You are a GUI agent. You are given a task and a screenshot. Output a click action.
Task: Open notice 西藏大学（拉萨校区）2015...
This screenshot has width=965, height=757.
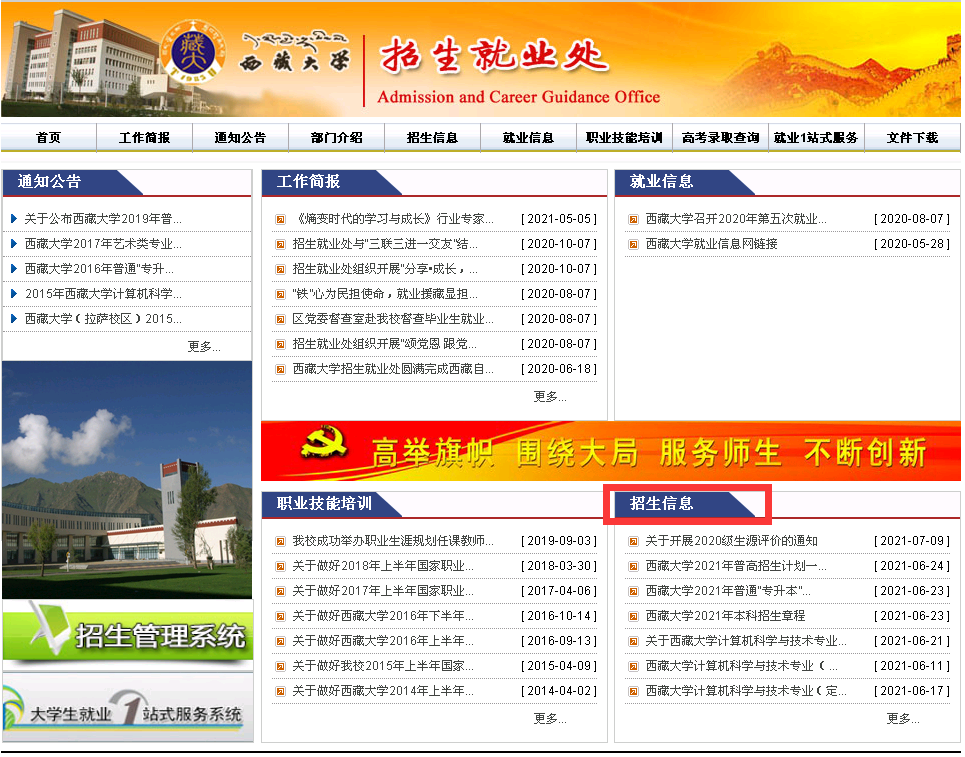[x=103, y=319]
